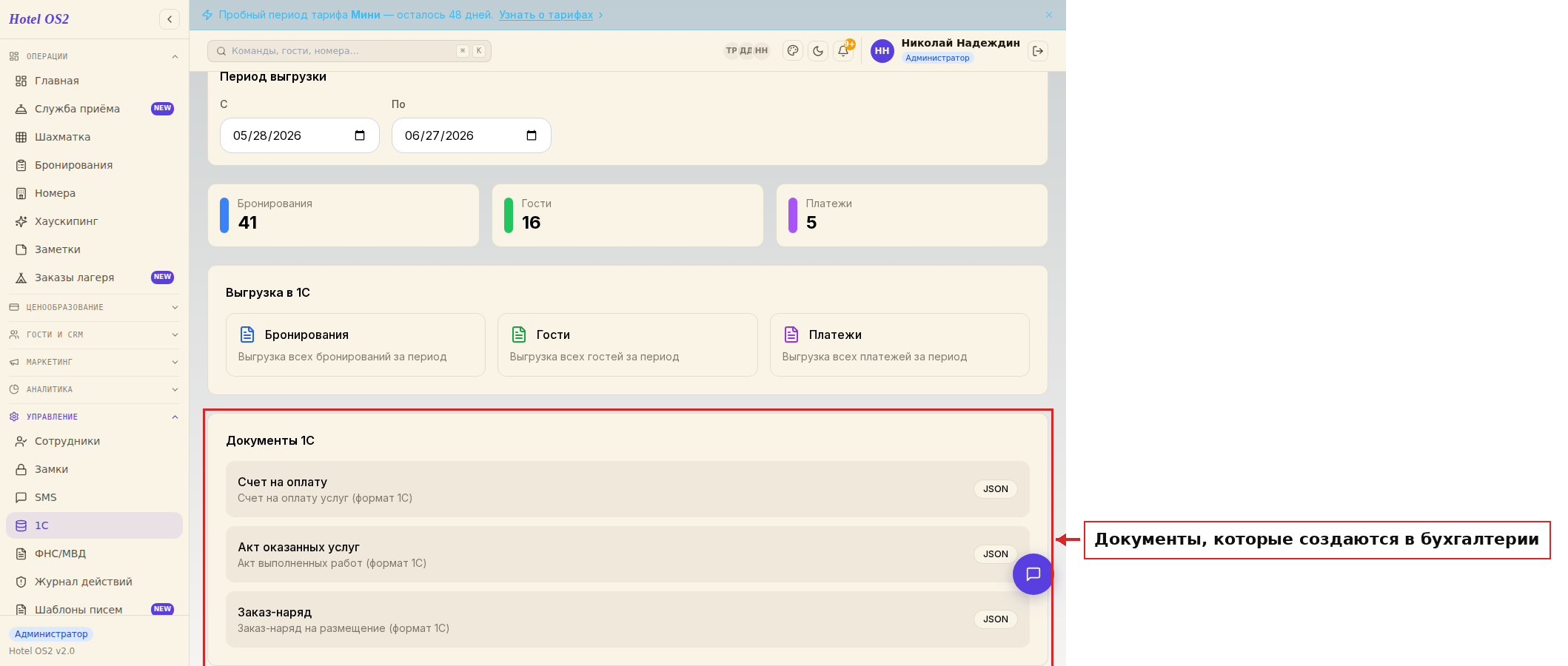This screenshot has height=666, width=1568.
Task: Toggle dark mode with moon icon
Action: [818, 51]
